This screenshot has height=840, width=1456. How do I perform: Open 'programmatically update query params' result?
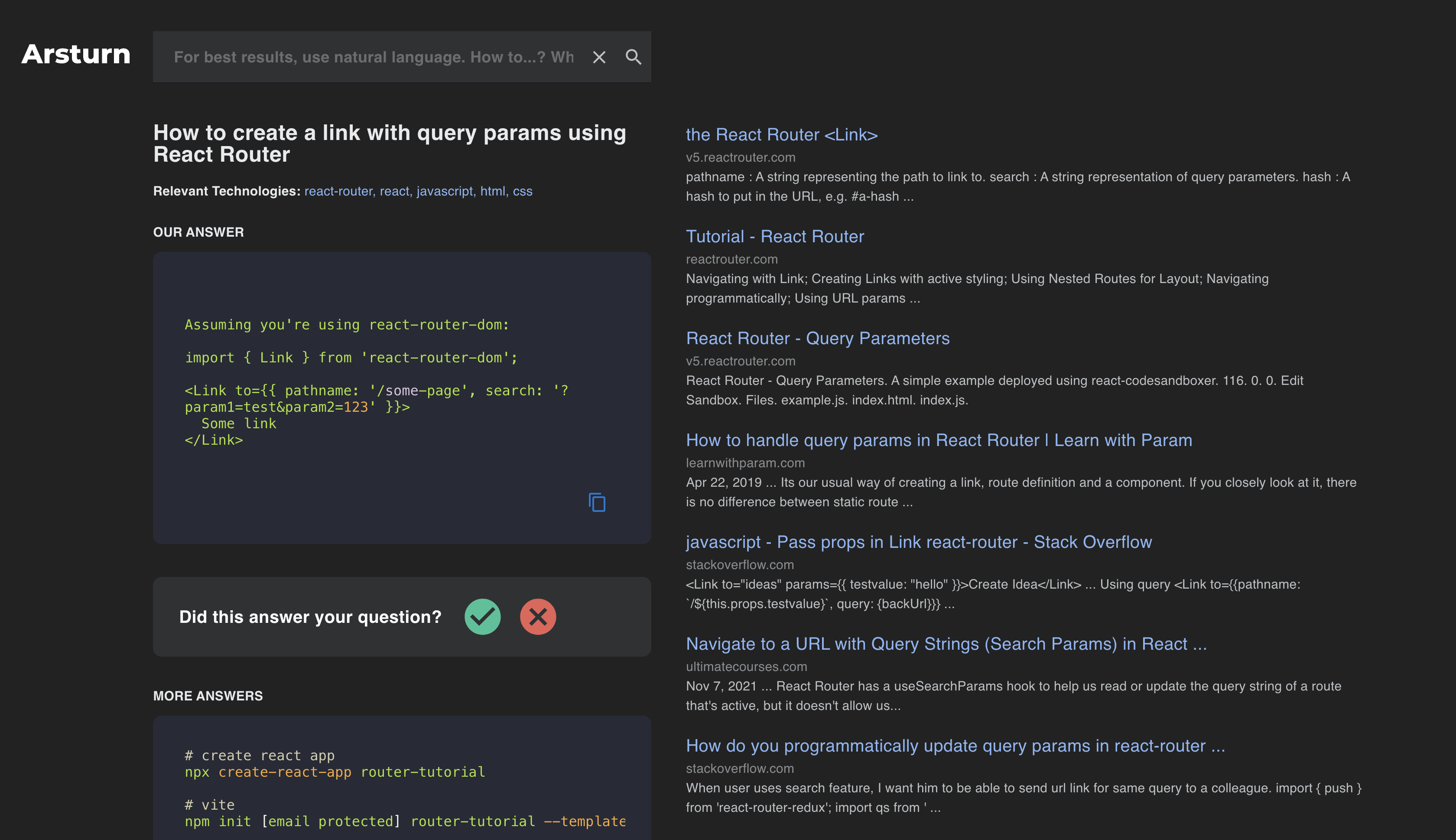coord(955,746)
